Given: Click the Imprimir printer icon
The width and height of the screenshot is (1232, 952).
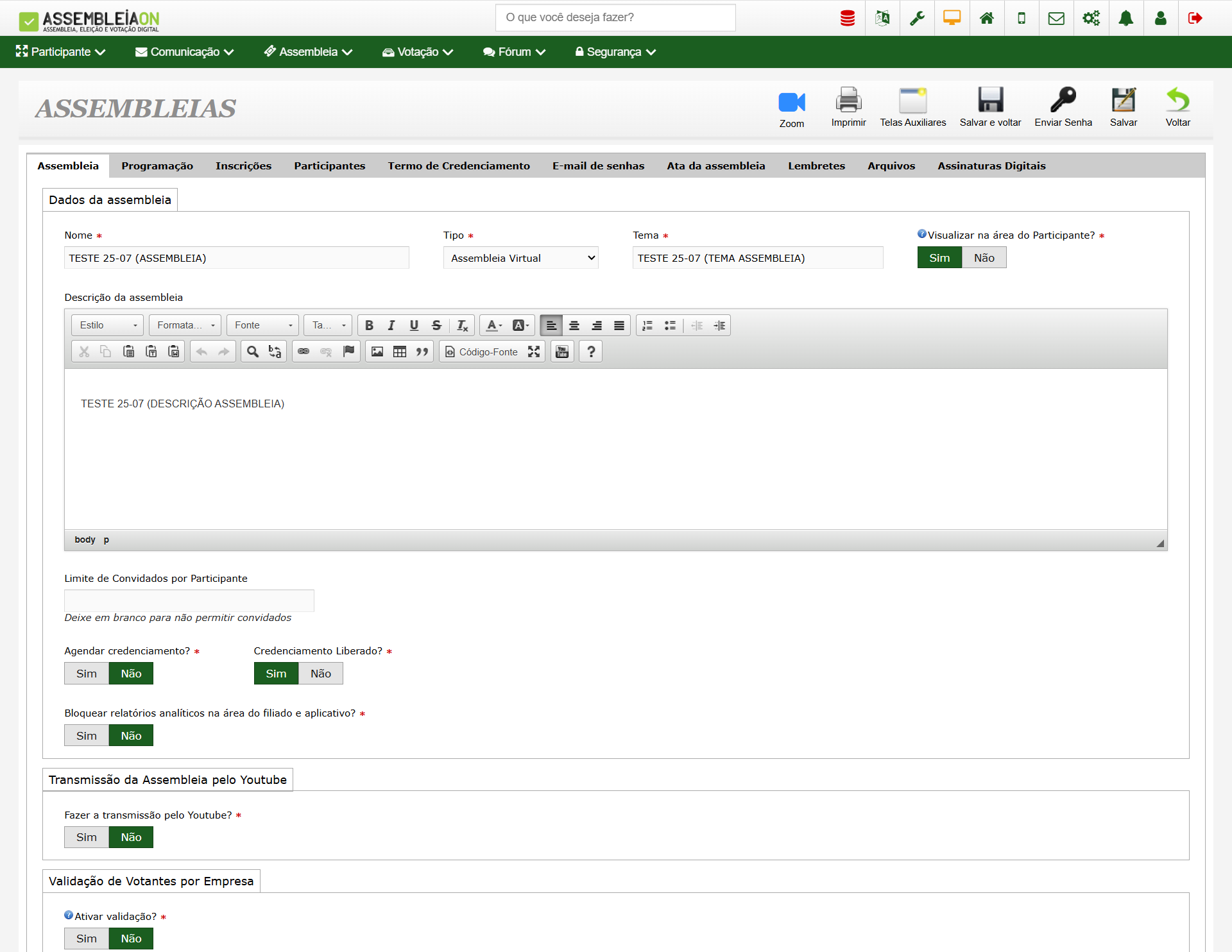Looking at the screenshot, I should click(x=848, y=100).
